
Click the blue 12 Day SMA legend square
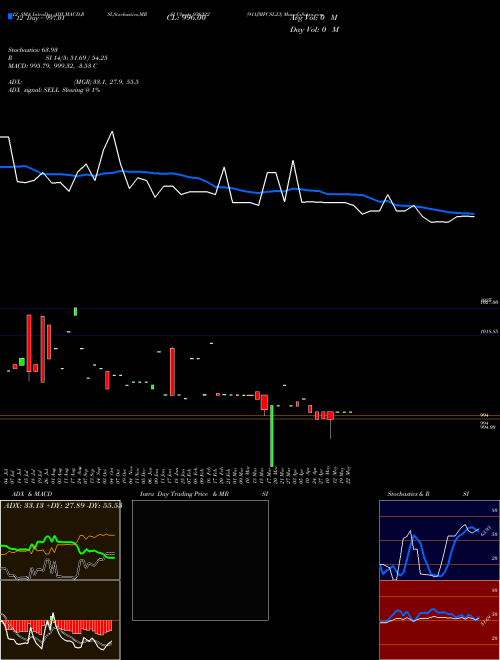tap(10, 17)
